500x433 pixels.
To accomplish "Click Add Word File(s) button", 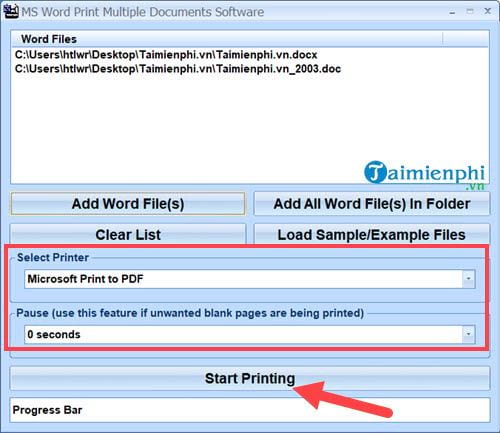I will [x=128, y=204].
